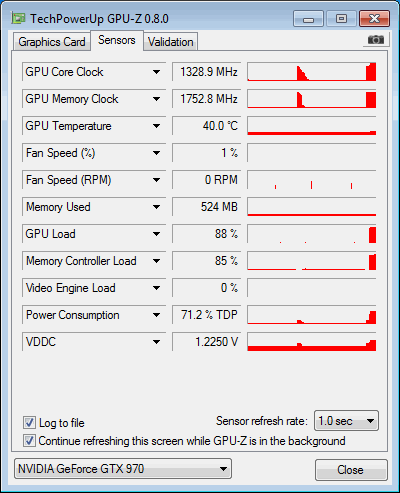Open the Sensor refresh rate combo box
This screenshot has width=400, height=493.
point(346,421)
